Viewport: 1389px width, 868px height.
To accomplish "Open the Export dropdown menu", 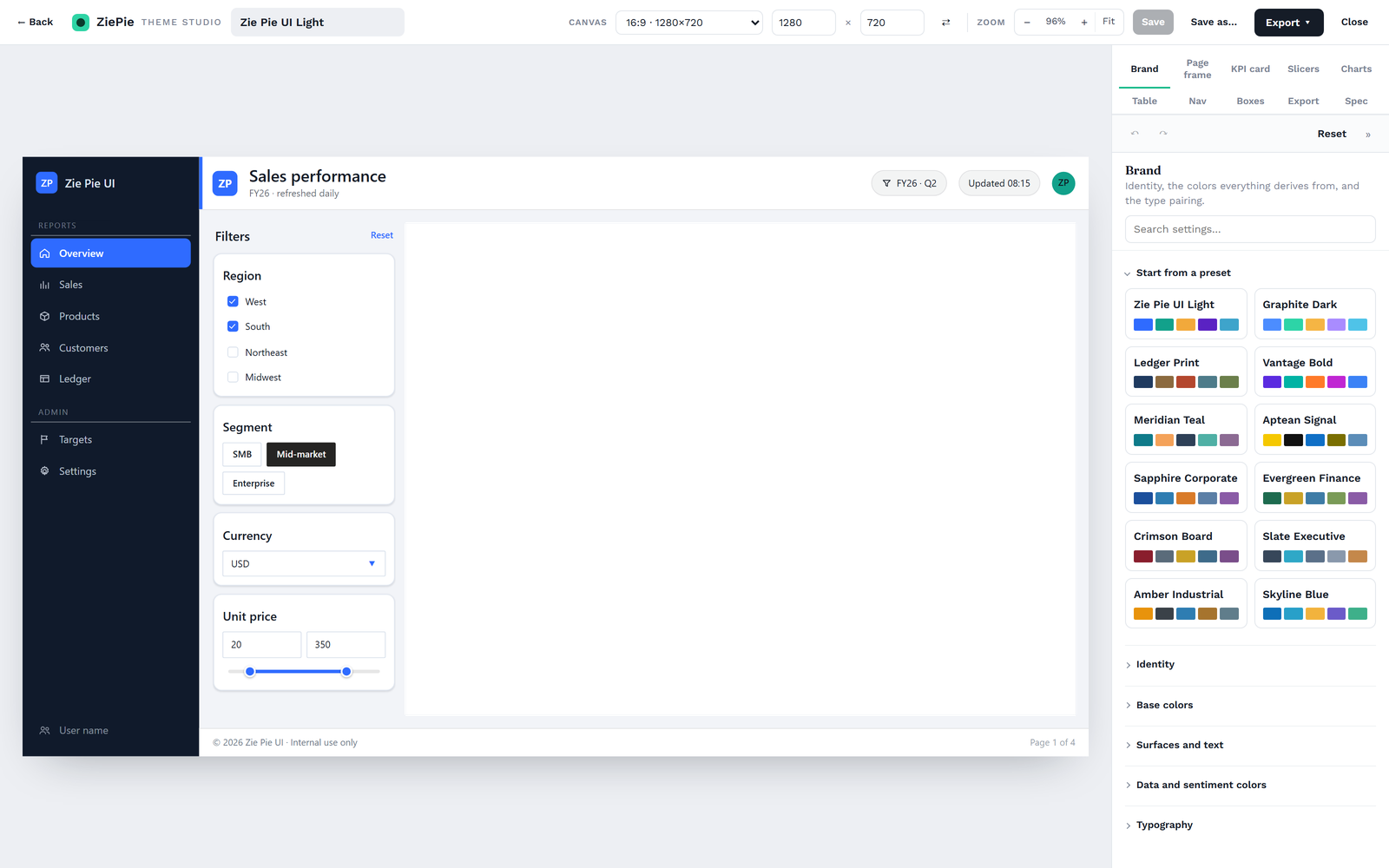I will (x=1288, y=23).
